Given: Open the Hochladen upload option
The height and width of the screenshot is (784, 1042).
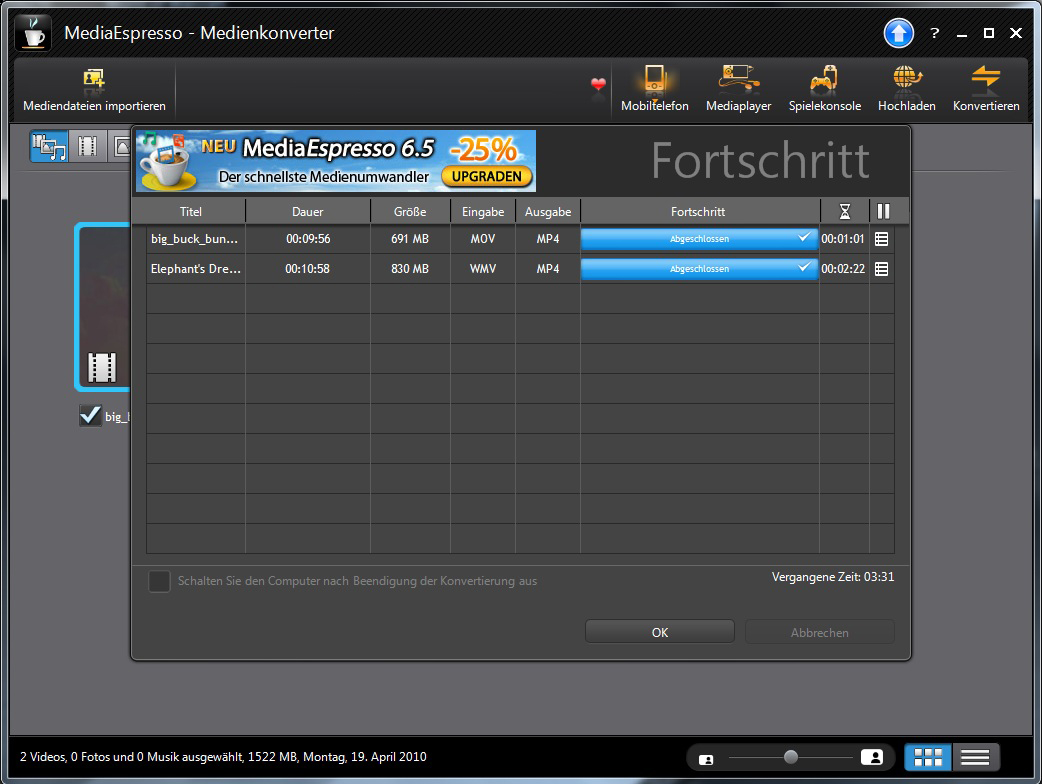Looking at the screenshot, I should [906, 88].
